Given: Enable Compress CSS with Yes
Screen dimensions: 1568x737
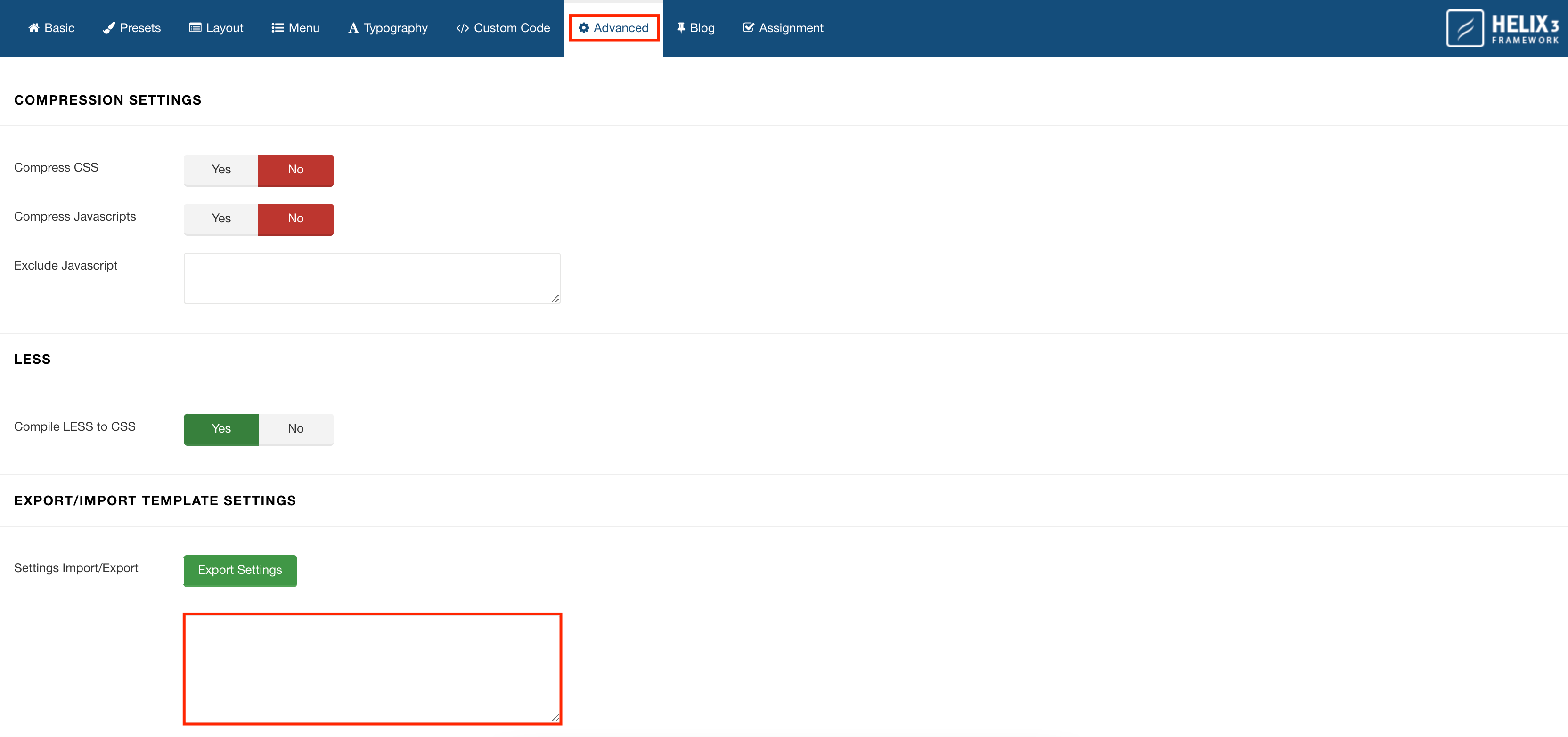Looking at the screenshot, I should 221,170.
